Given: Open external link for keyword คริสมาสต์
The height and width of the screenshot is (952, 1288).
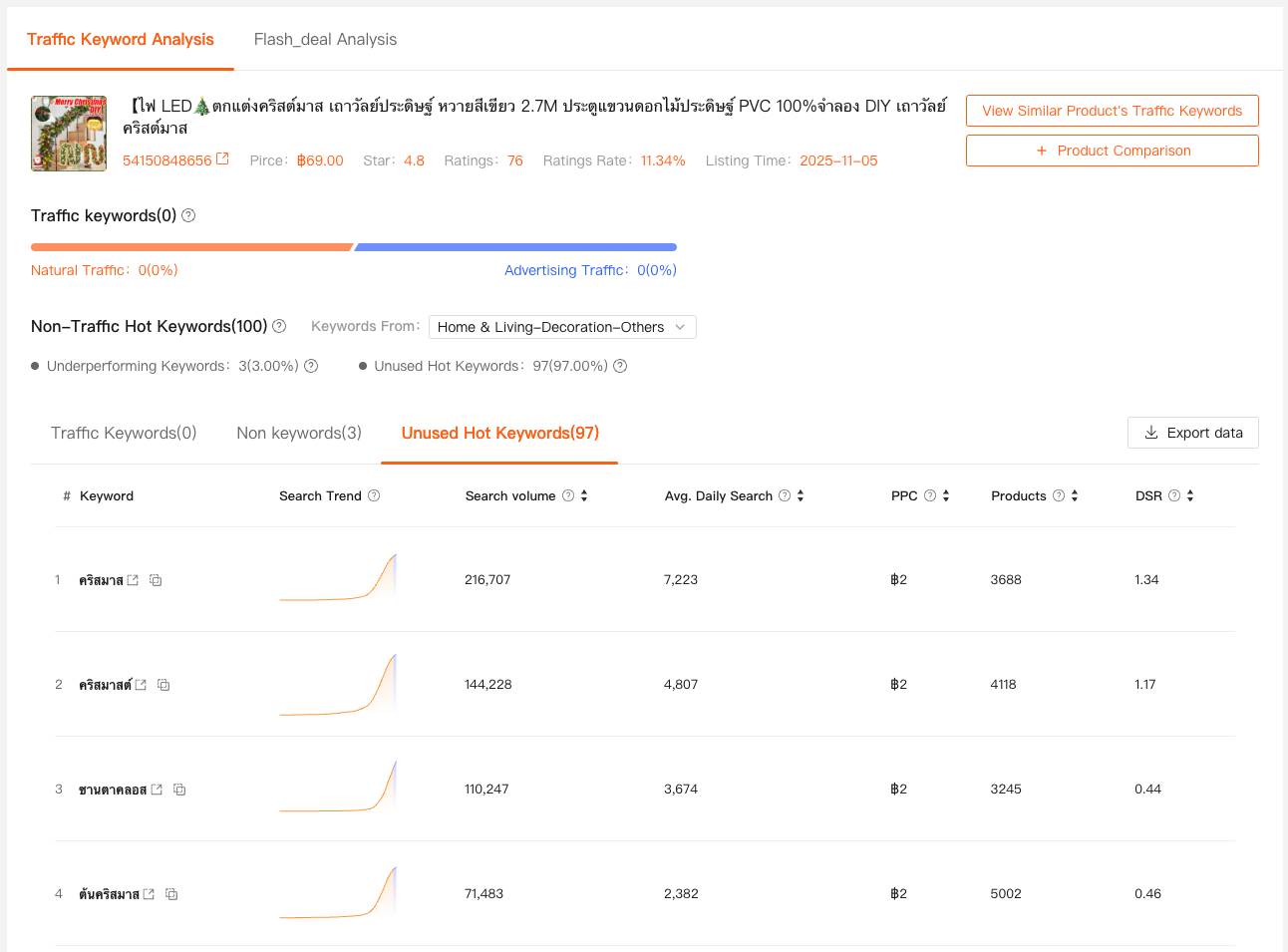Looking at the screenshot, I should pos(141,685).
